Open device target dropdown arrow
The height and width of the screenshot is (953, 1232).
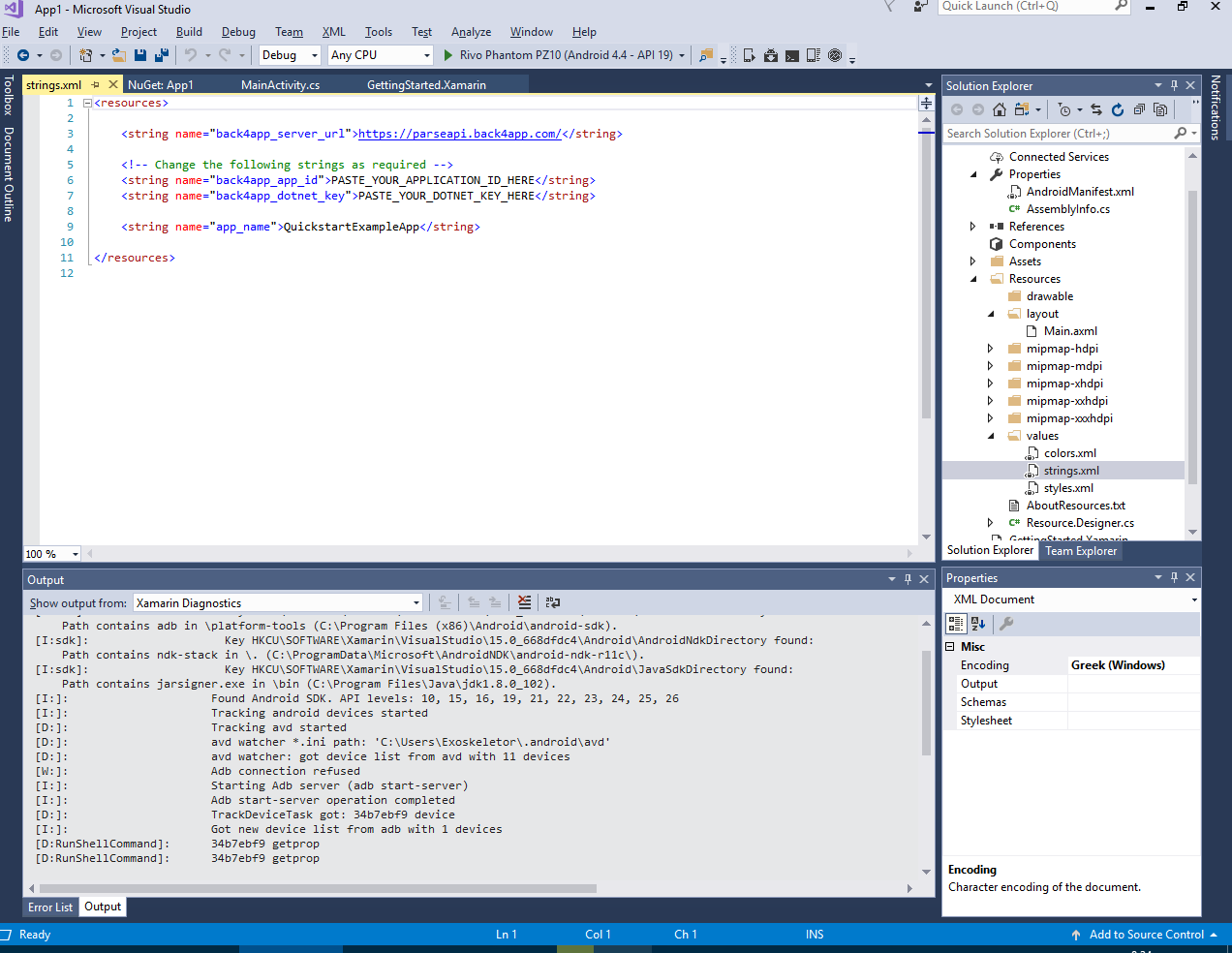[x=682, y=55]
